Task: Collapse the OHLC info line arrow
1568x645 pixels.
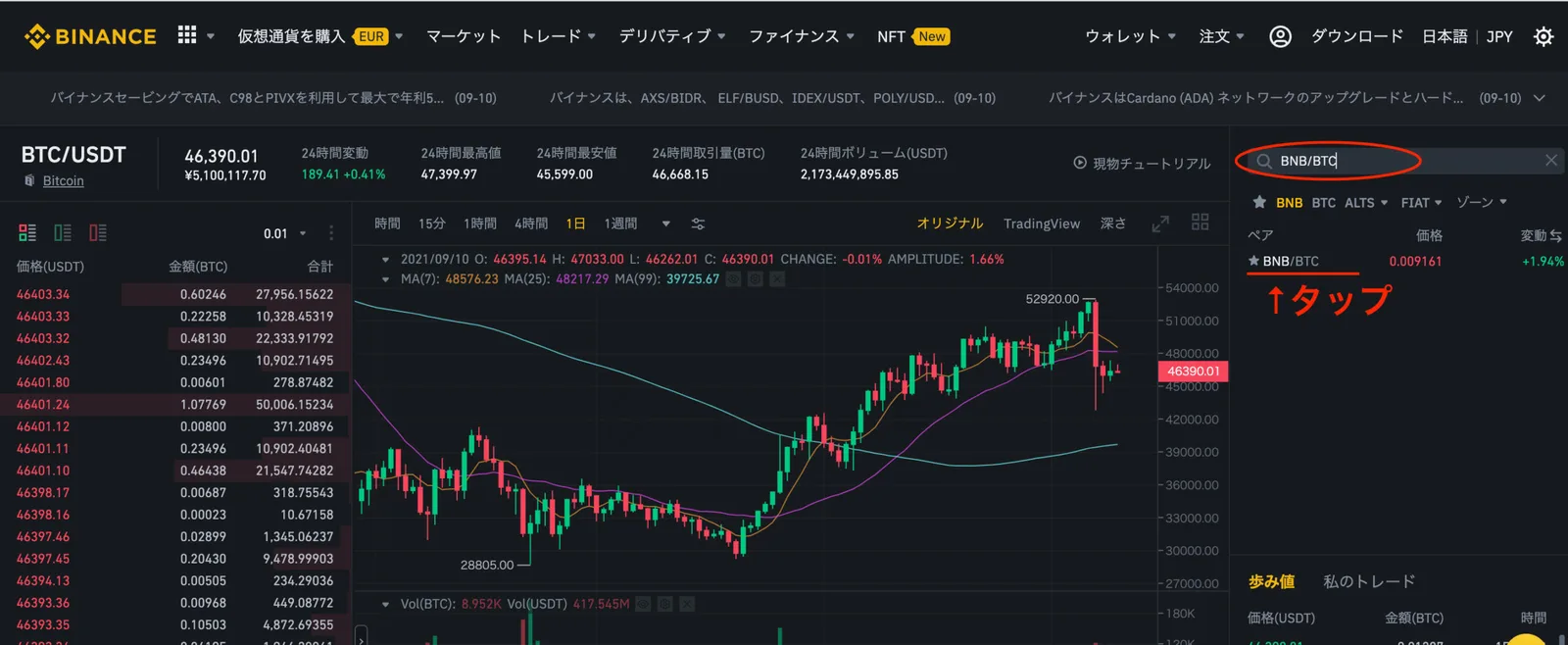Action: pyautogui.click(x=385, y=260)
